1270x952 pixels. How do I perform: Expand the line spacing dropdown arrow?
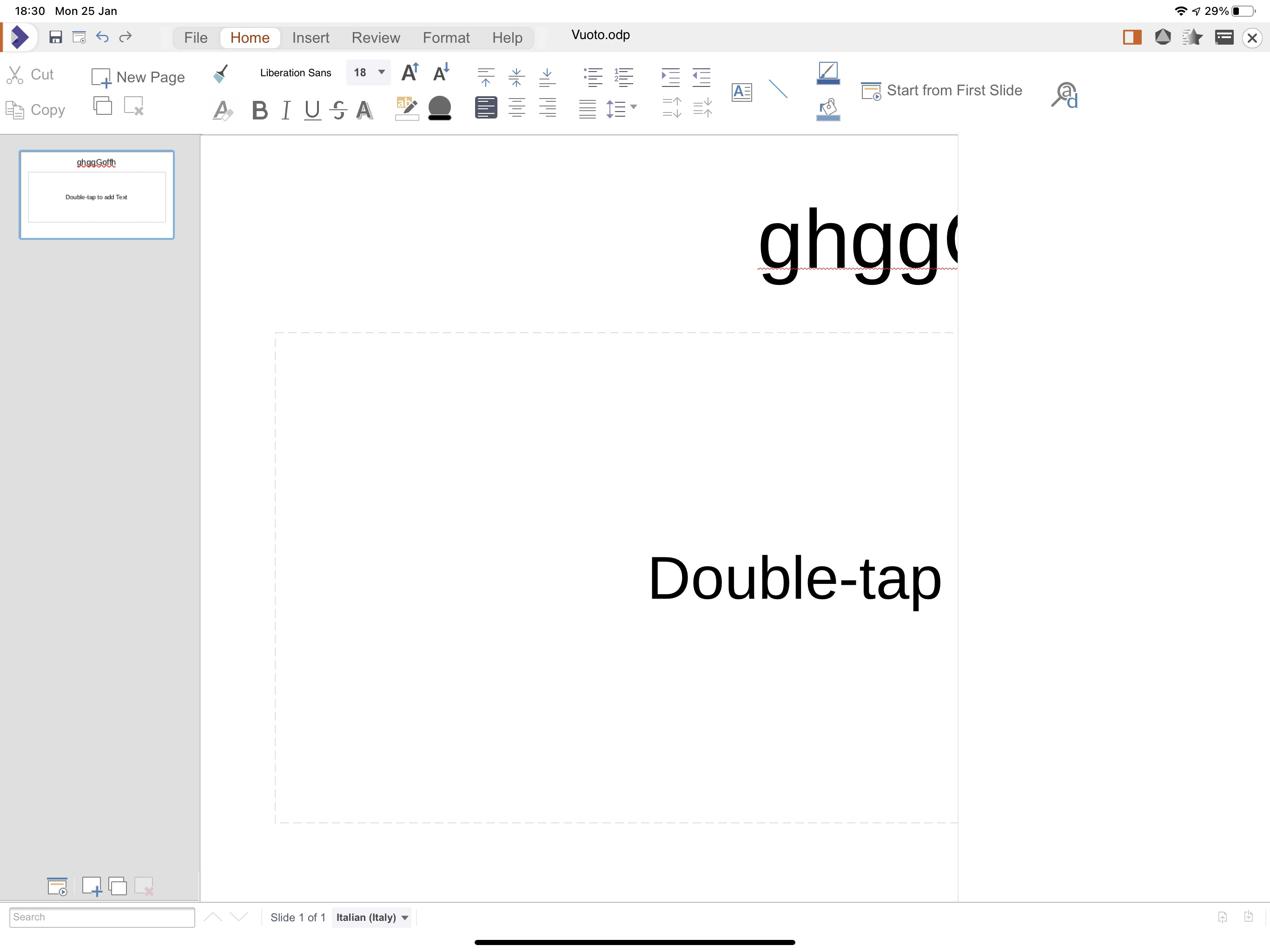(633, 107)
